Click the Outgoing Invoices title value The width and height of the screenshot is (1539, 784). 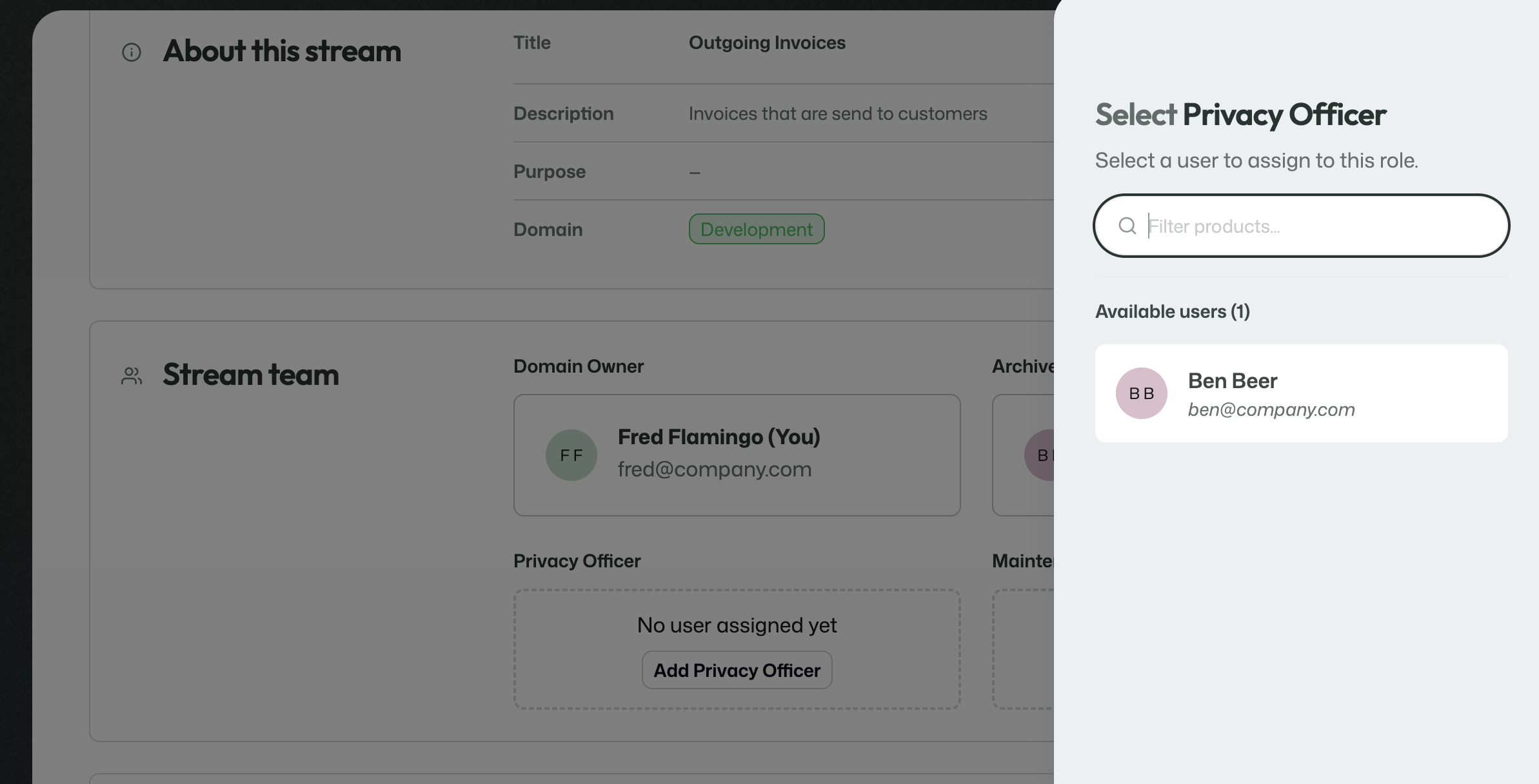pyautogui.click(x=767, y=43)
